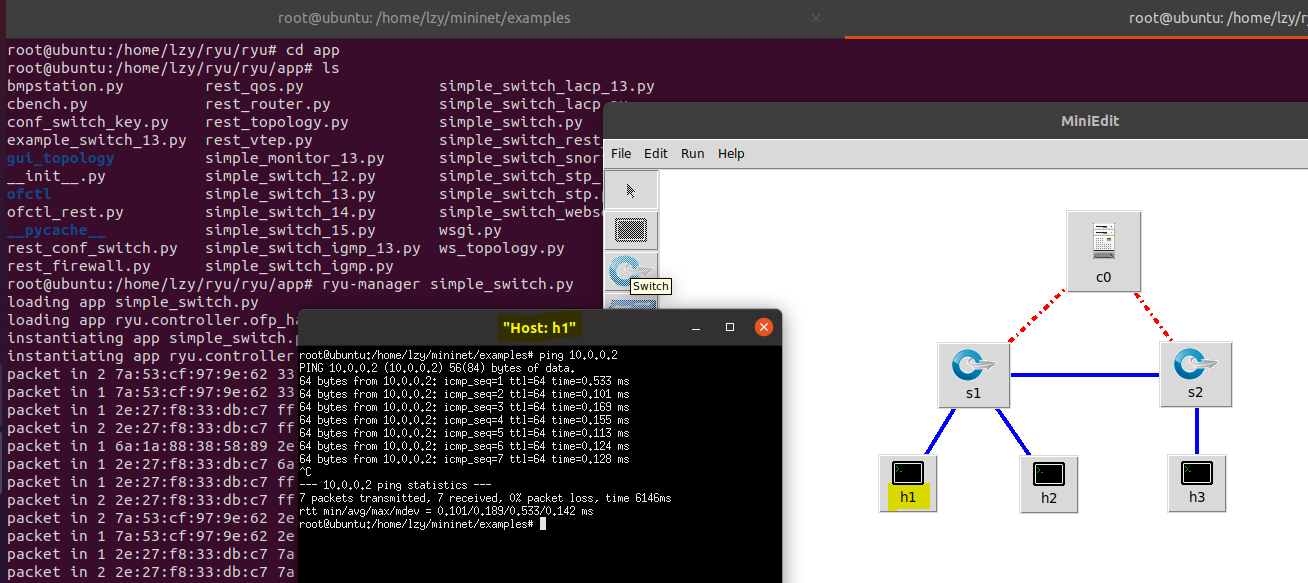The width and height of the screenshot is (1308, 583).
Task: Click the gui_topology directory name
Action: [60, 158]
